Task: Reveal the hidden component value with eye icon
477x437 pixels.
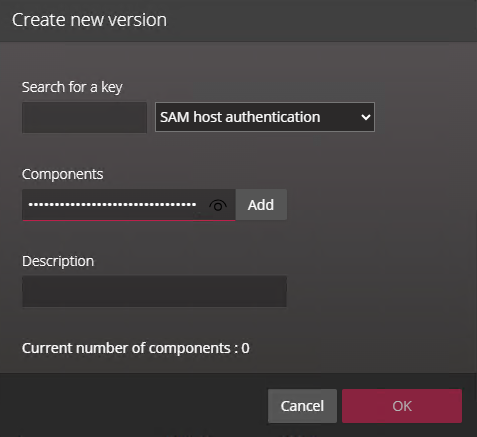Action: click(x=218, y=206)
